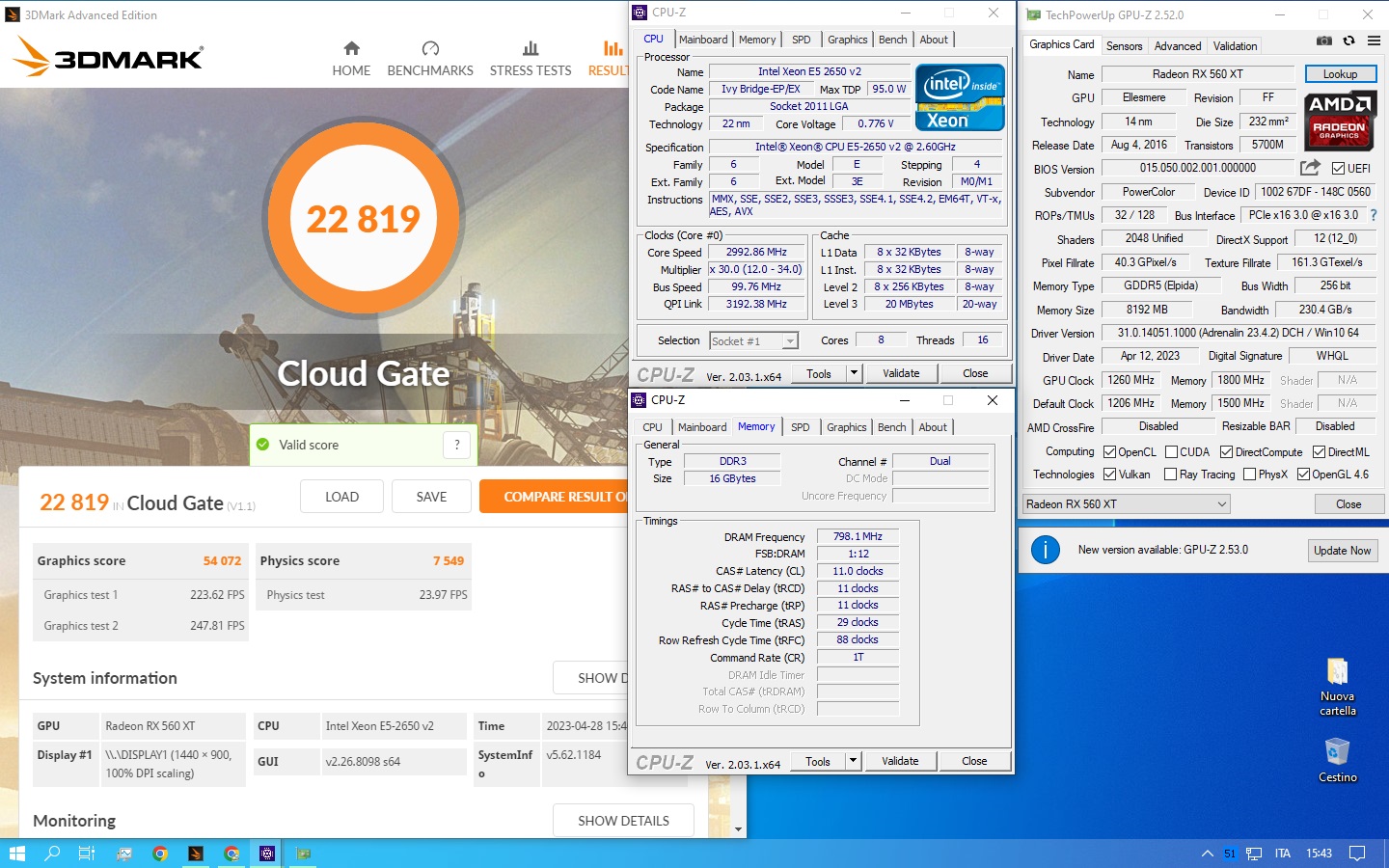Click the GPU-Z taskbar icon
Viewport: 1389px width, 868px height.
(303, 854)
